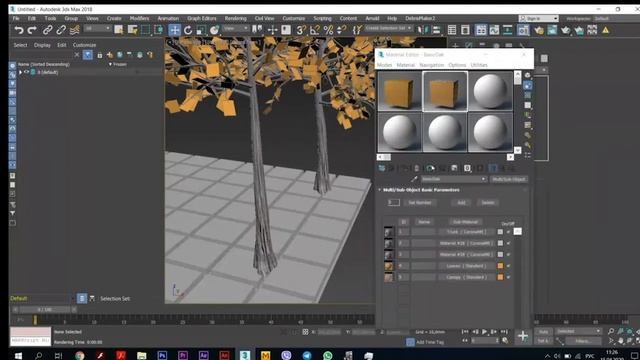Open the material name dropdown in Material Editor

click(453, 179)
